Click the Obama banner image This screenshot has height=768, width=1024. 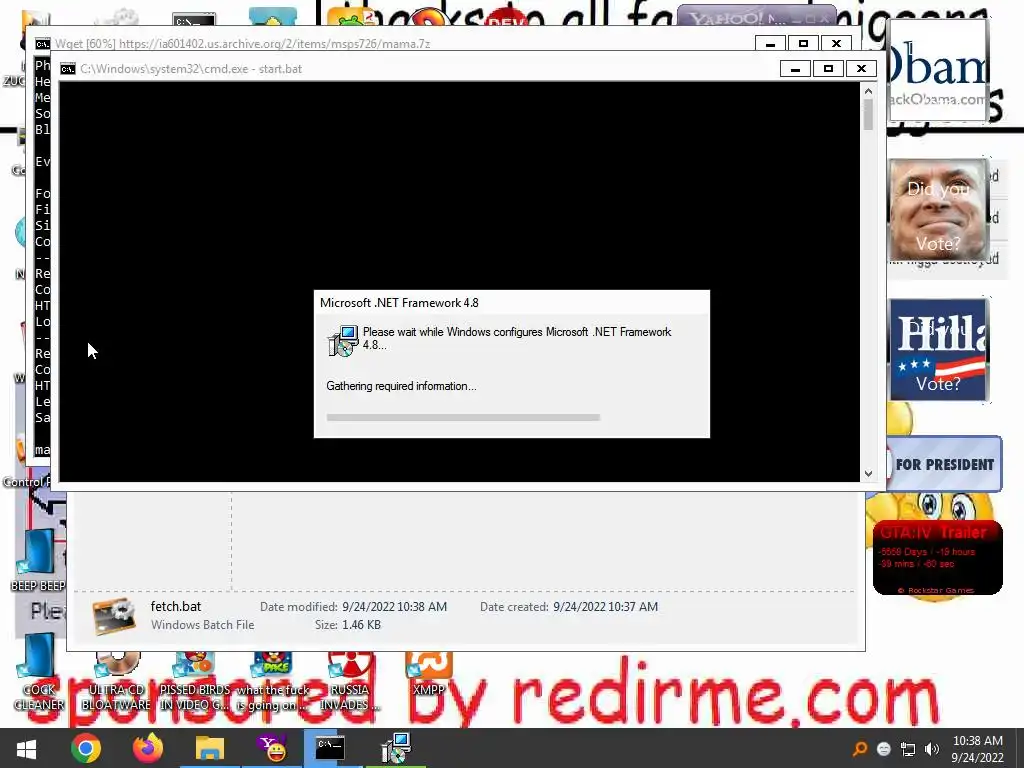point(938,71)
